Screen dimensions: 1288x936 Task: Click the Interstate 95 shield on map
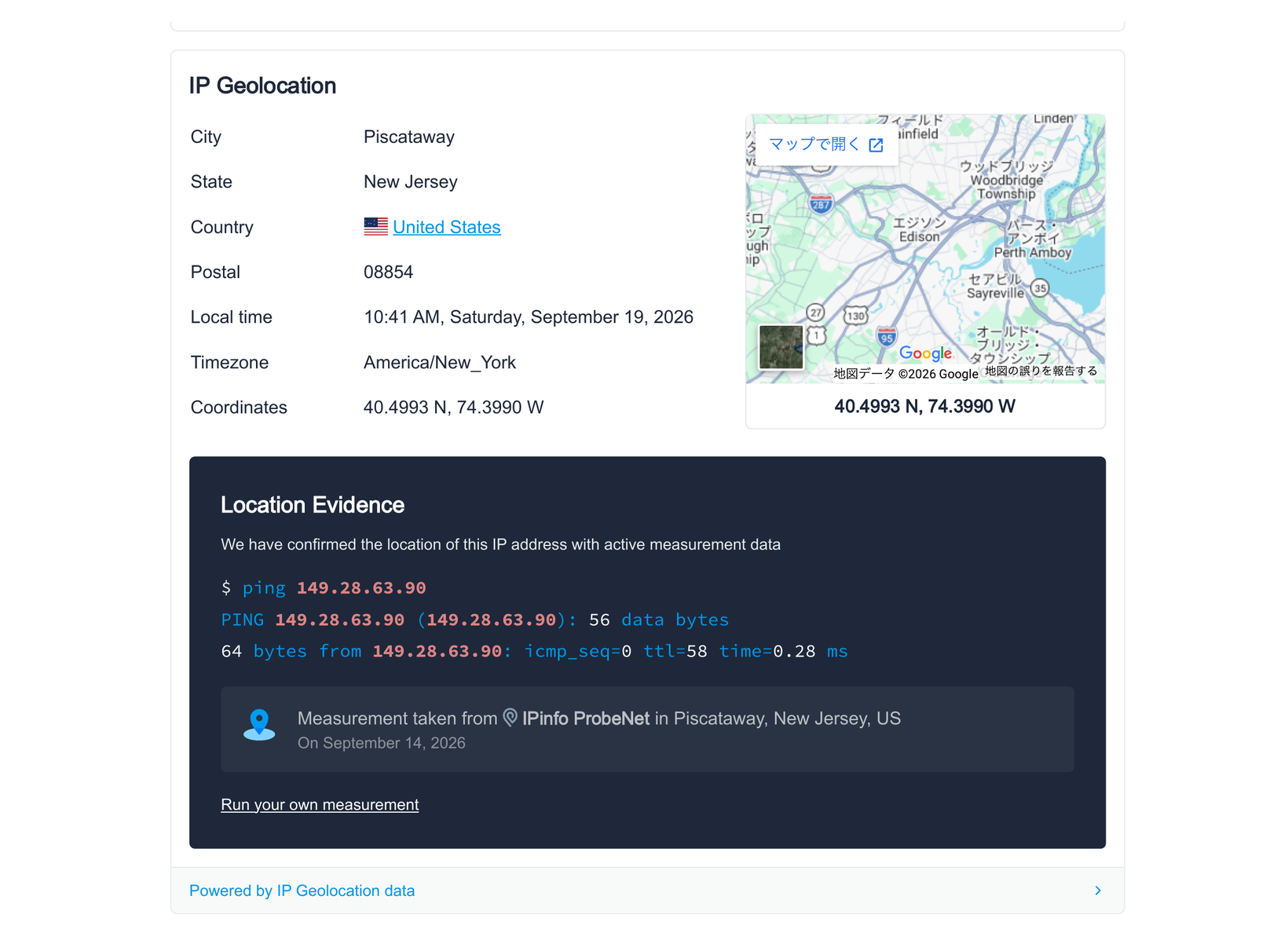point(887,338)
